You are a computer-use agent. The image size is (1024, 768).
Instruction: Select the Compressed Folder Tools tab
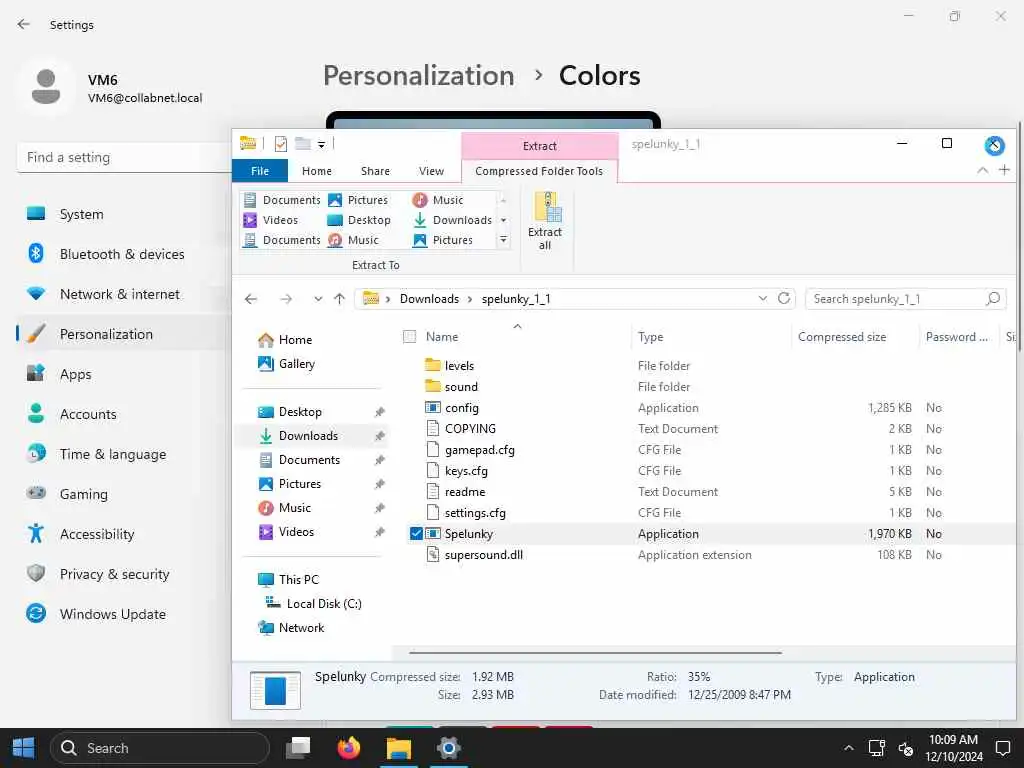539,170
